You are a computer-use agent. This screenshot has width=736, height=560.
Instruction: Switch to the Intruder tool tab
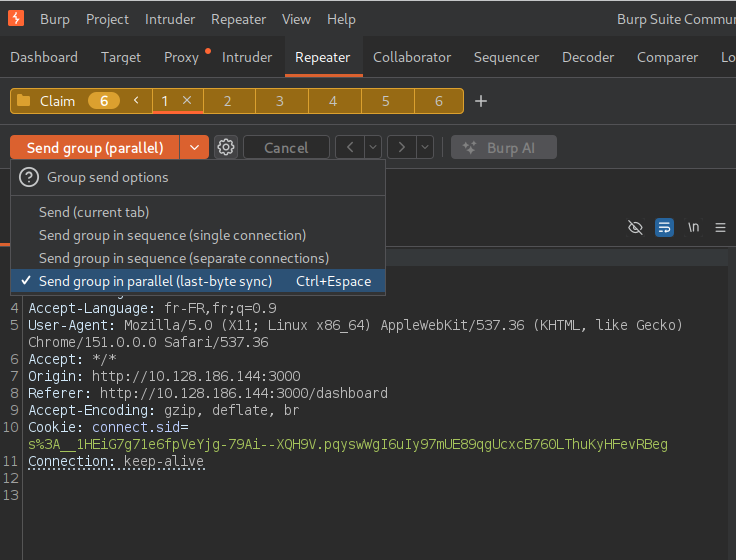pyautogui.click(x=247, y=57)
